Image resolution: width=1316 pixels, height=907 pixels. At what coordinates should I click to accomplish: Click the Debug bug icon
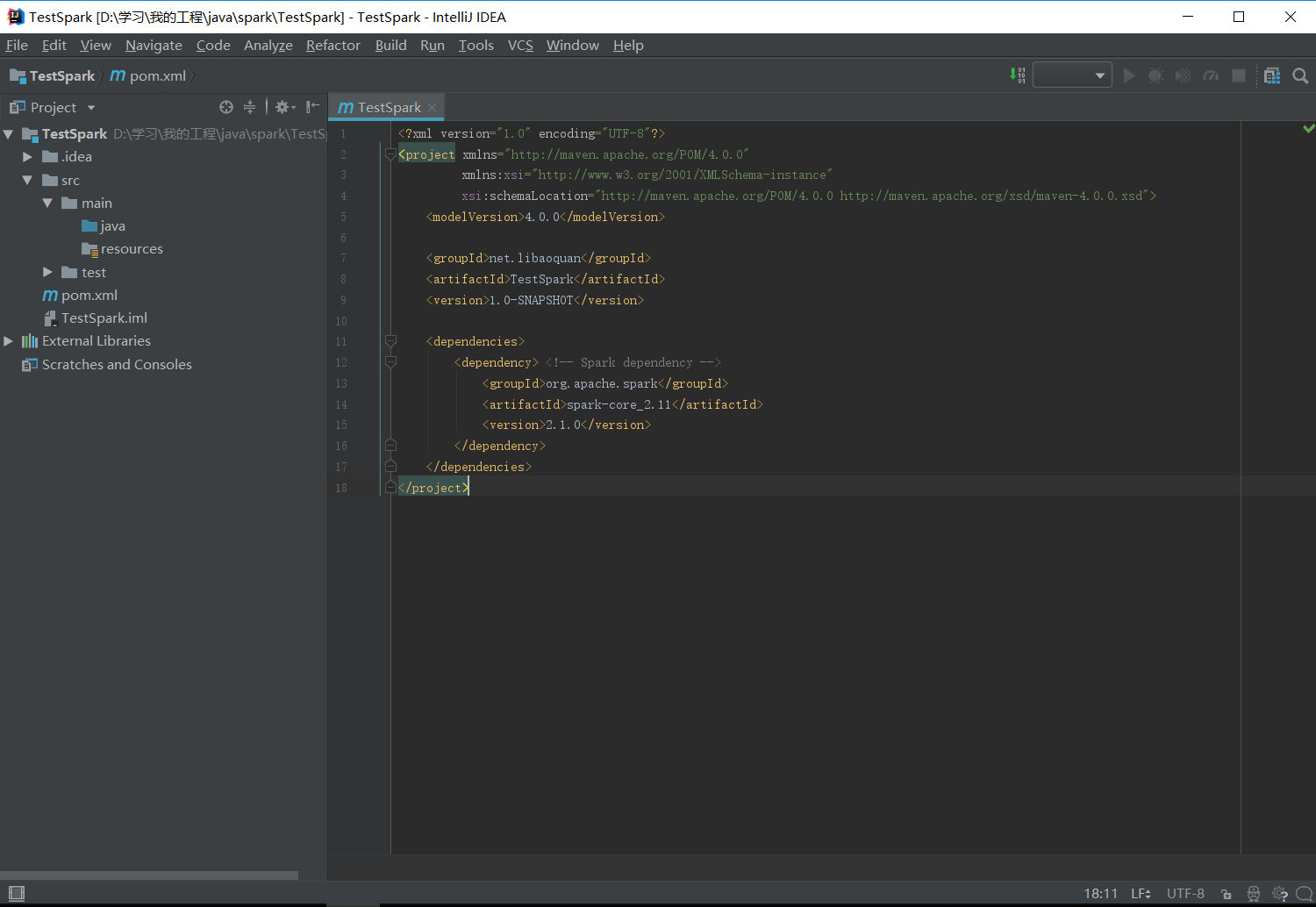click(1156, 76)
